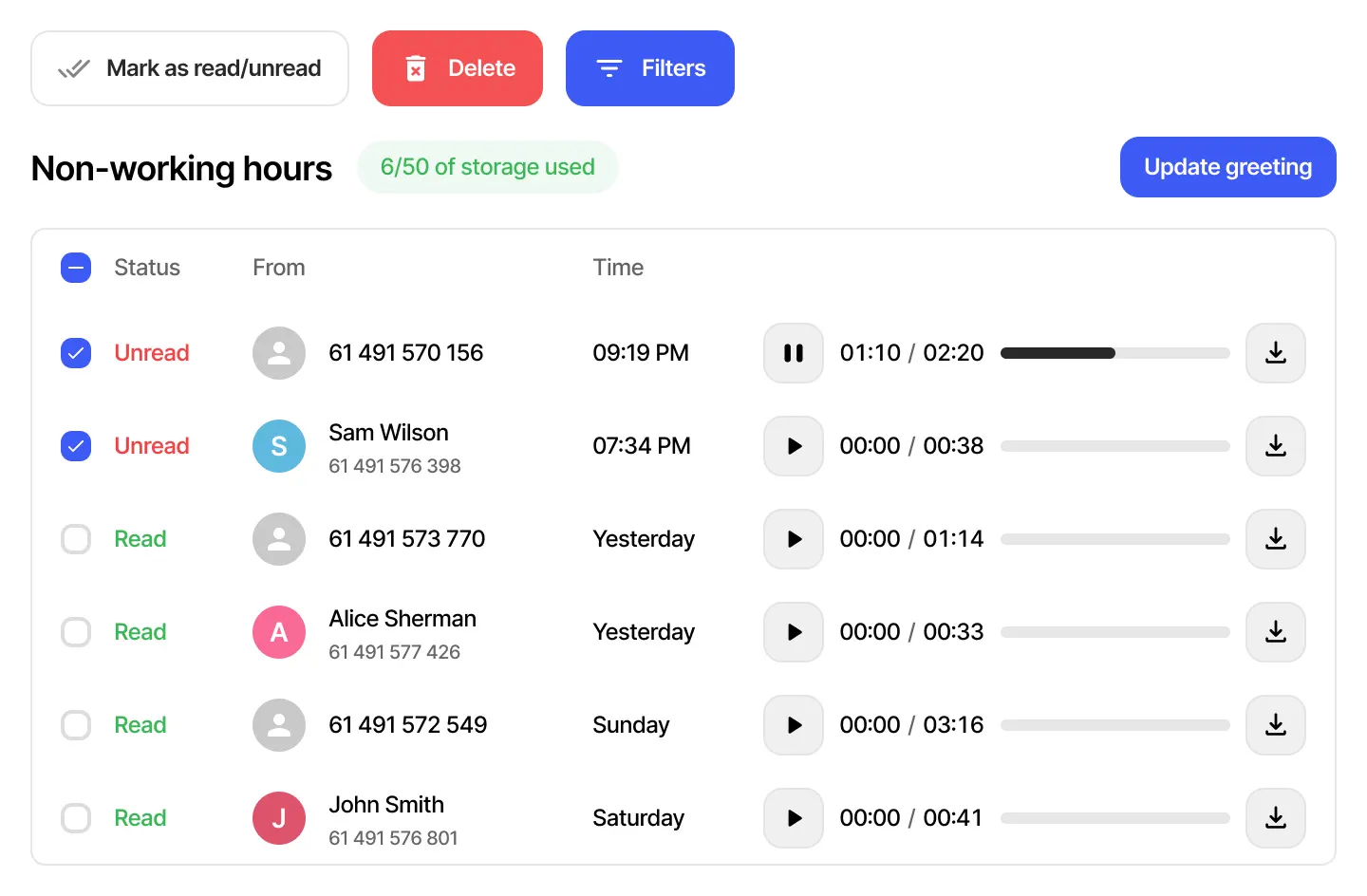Screen dimensions: 1367x896
Task: Seek in the 01:10 / 02:20 progress bar
Action: pyautogui.click(x=1115, y=353)
